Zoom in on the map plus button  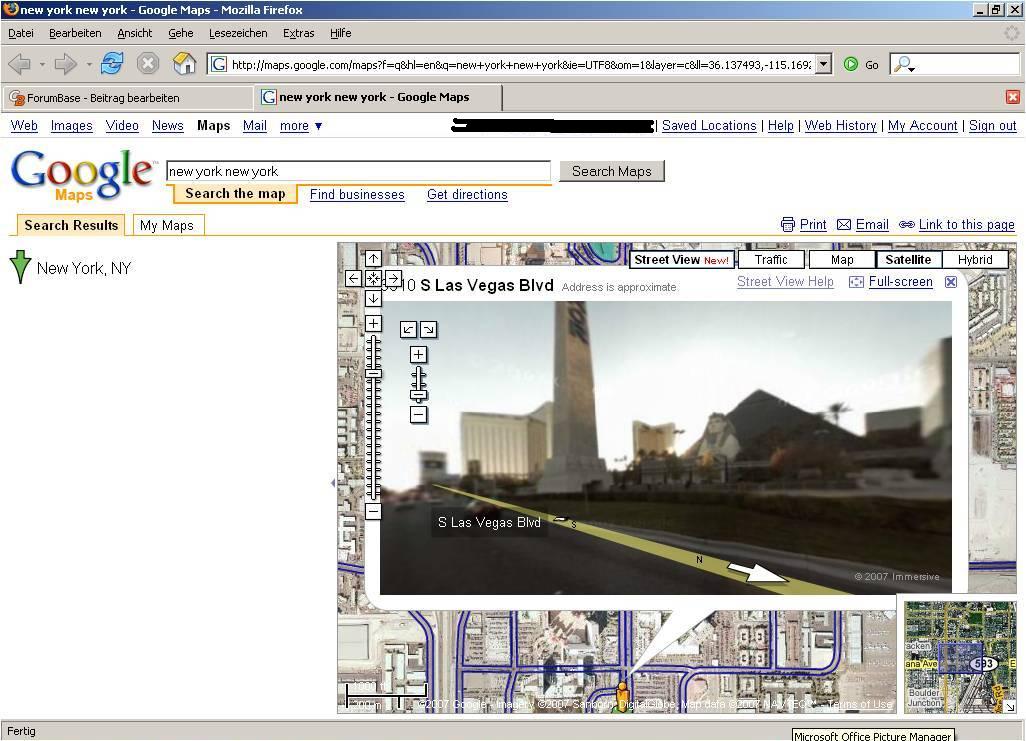coord(373,323)
